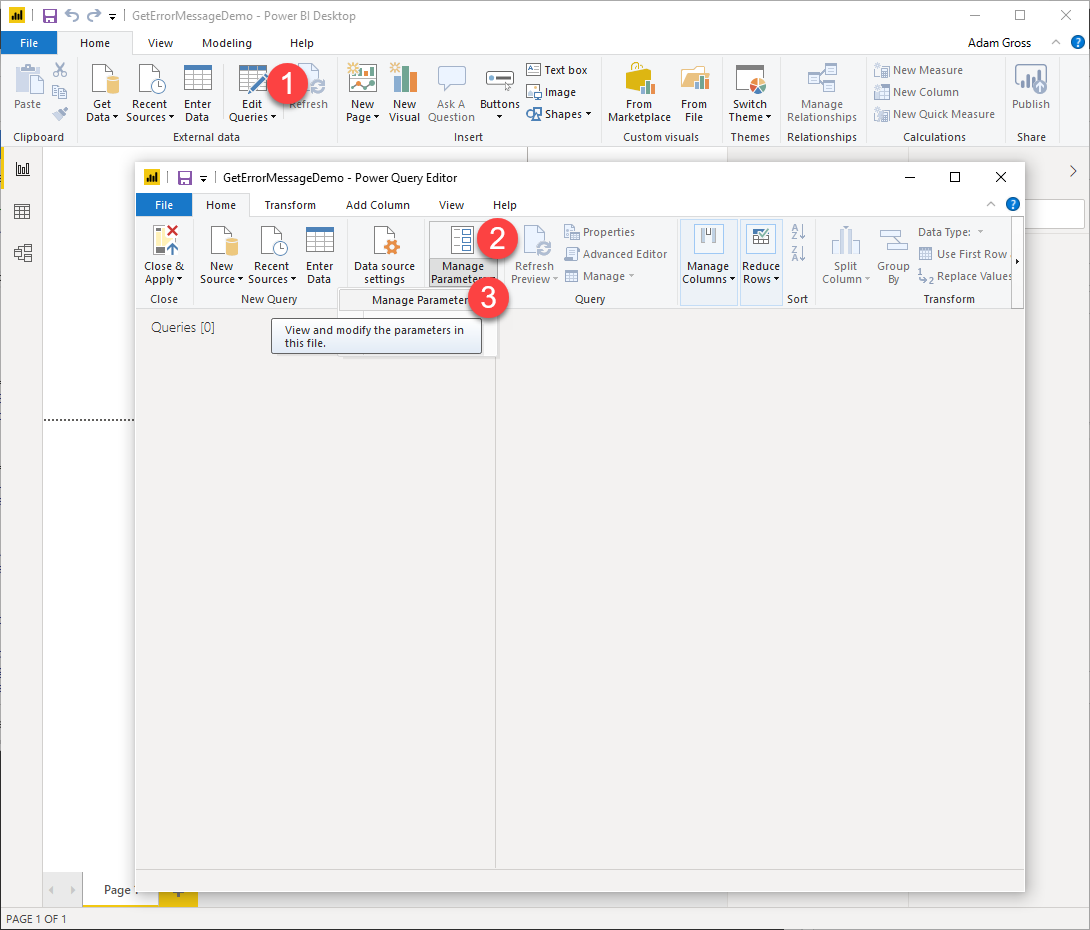
Task: Open Advanced Editor in Query group
Action: [616, 254]
